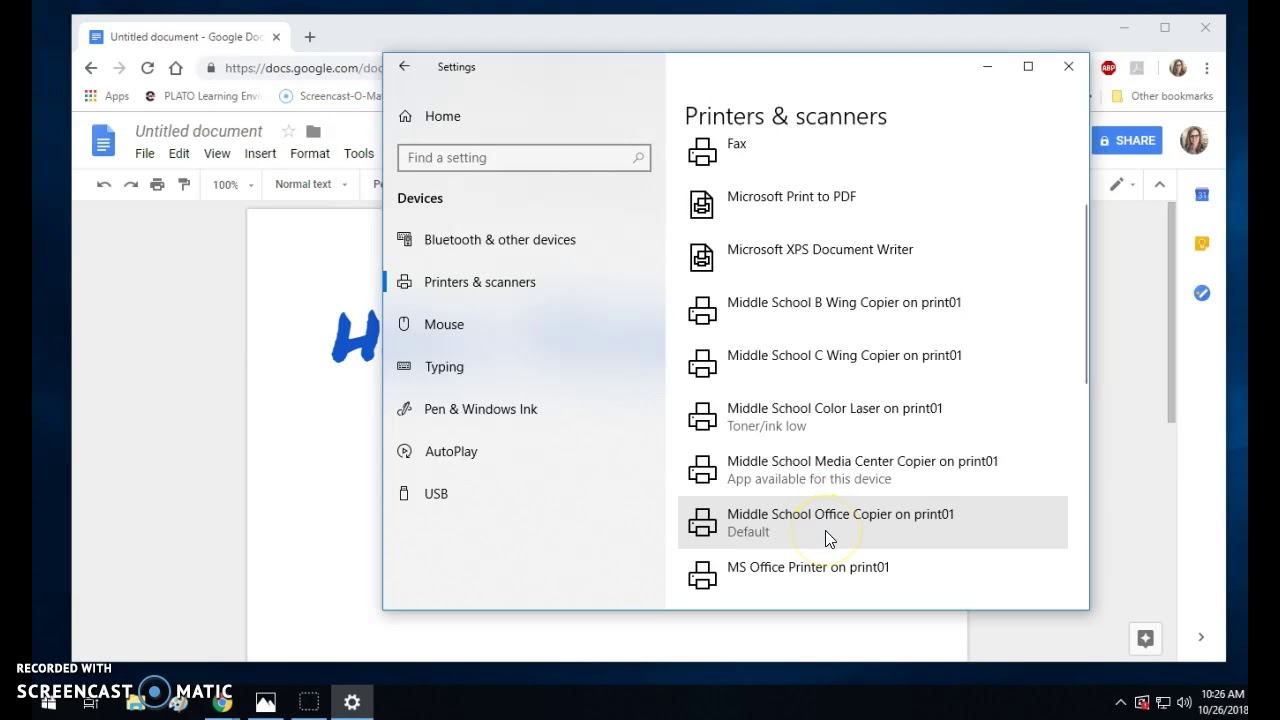Click the Google Docs home icon
Image resolution: width=1280 pixels, height=720 pixels.
point(103,141)
